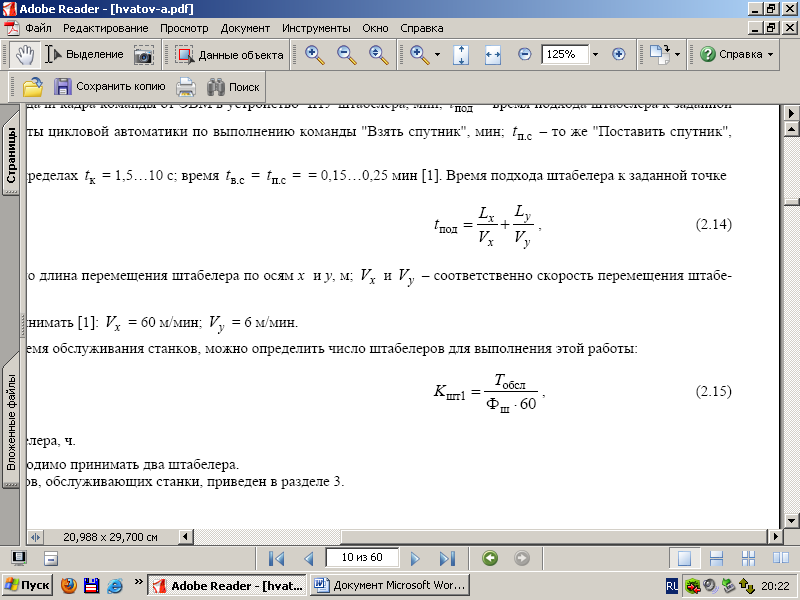Decrease zoom with the minus button
The image size is (800, 600).
[x=524, y=55]
